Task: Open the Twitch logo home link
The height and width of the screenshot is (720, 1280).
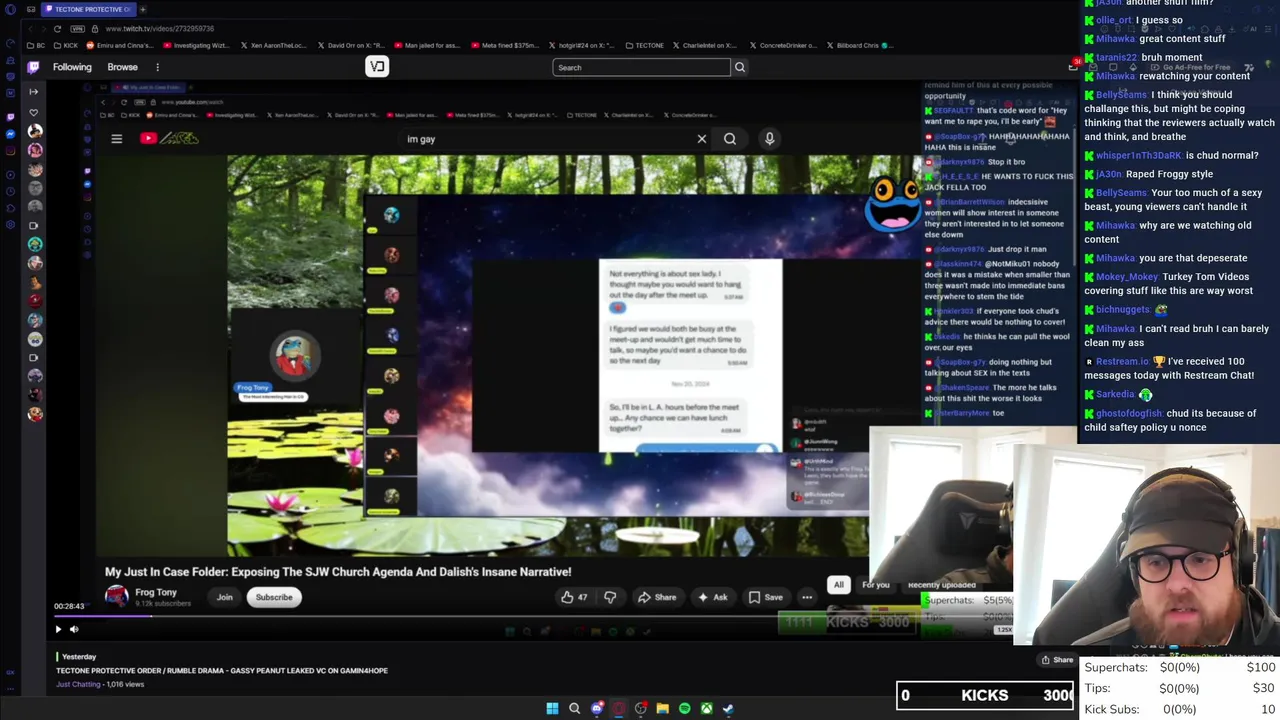Action: tap(33, 67)
